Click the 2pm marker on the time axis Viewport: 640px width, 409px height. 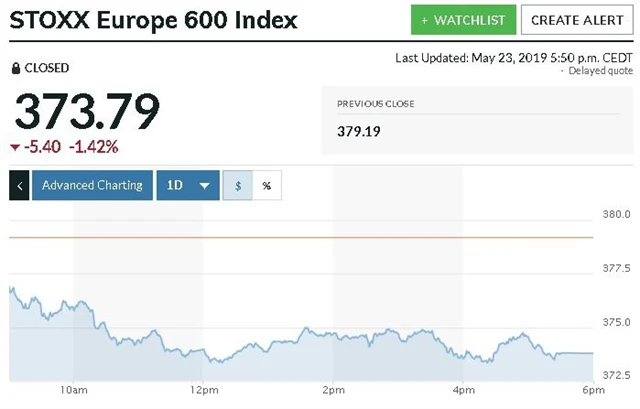pos(333,390)
